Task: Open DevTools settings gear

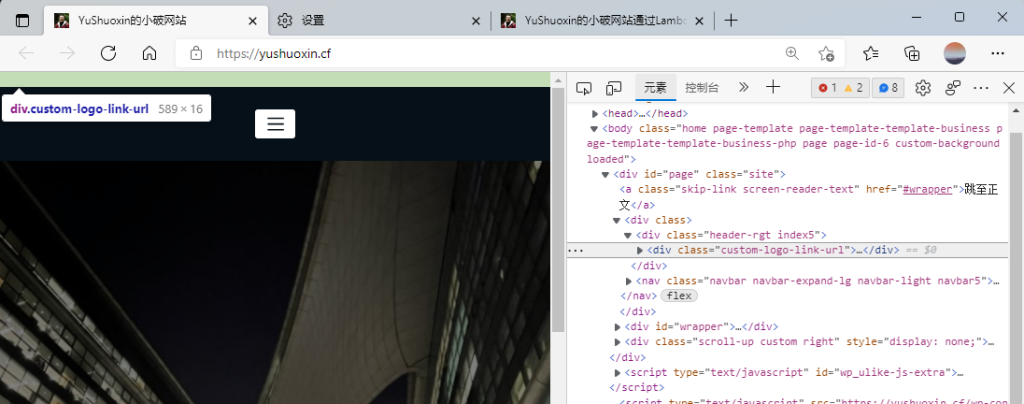Action: pos(923,88)
